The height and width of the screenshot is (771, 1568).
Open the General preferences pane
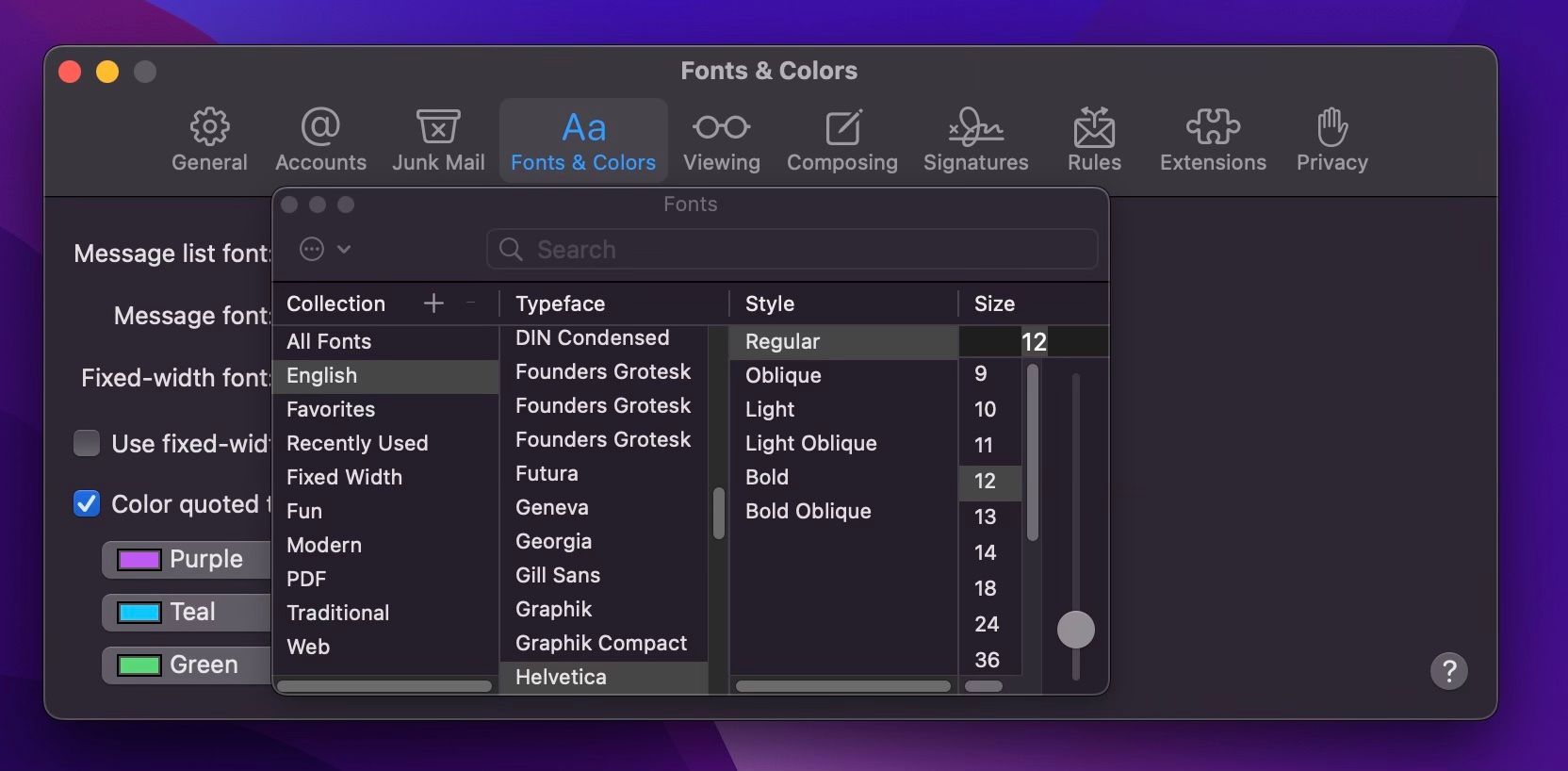209,139
